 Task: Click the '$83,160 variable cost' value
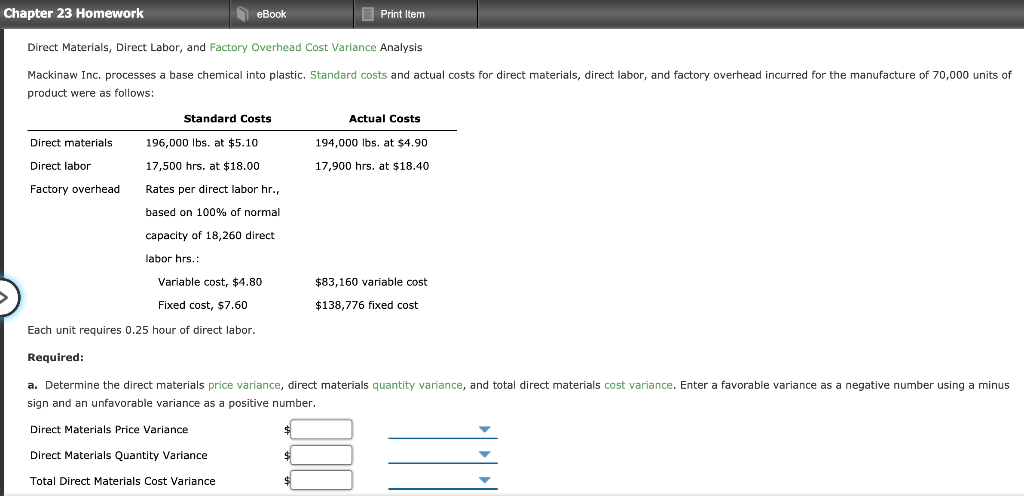coord(372,282)
